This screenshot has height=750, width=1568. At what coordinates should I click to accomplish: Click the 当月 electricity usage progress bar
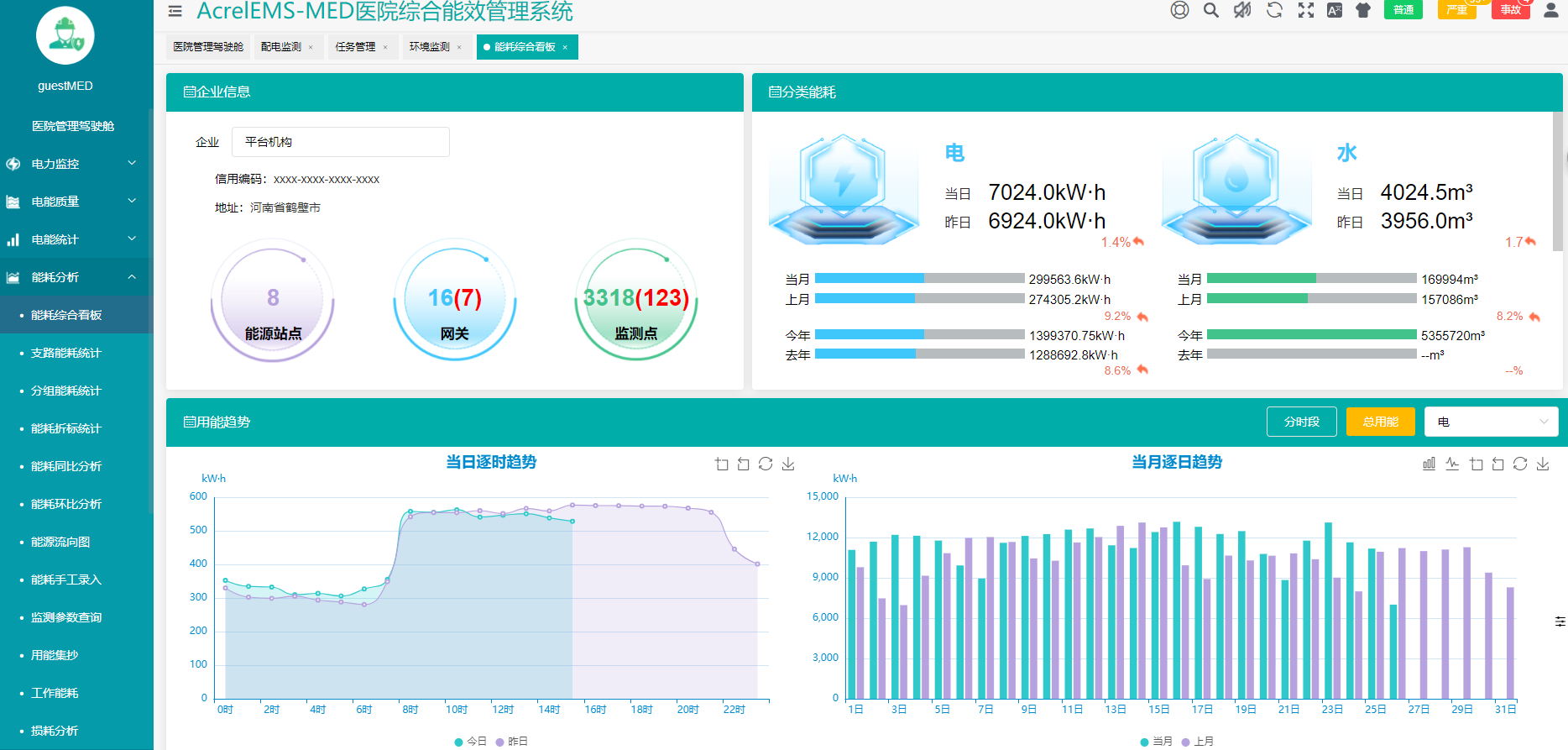[x=919, y=278]
